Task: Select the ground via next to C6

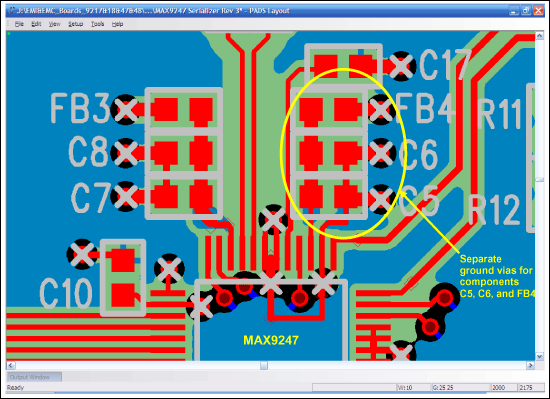Action: pyautogui.click(x=382, y=153)
